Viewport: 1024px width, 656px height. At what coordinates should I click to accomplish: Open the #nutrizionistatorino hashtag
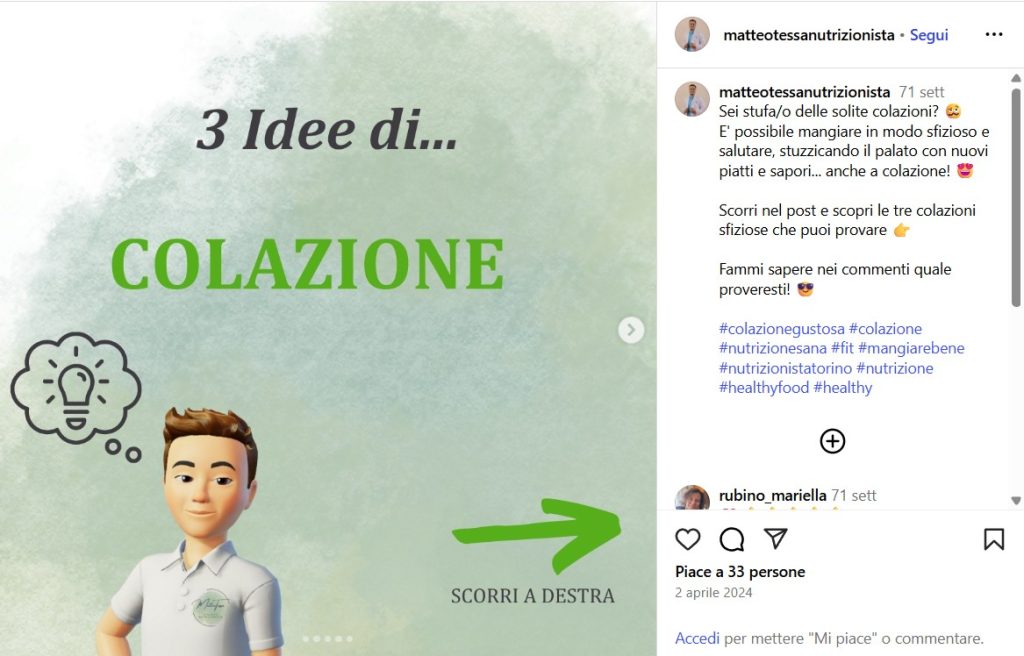785,368
